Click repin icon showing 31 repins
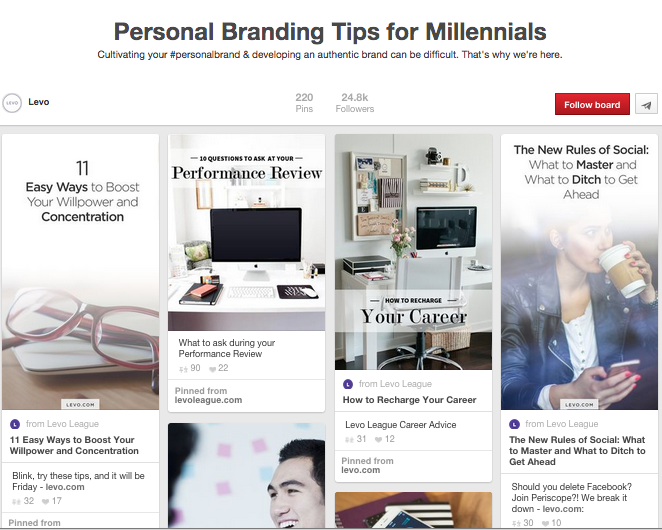This screenshot has width=662, height=530. (349, 440)
